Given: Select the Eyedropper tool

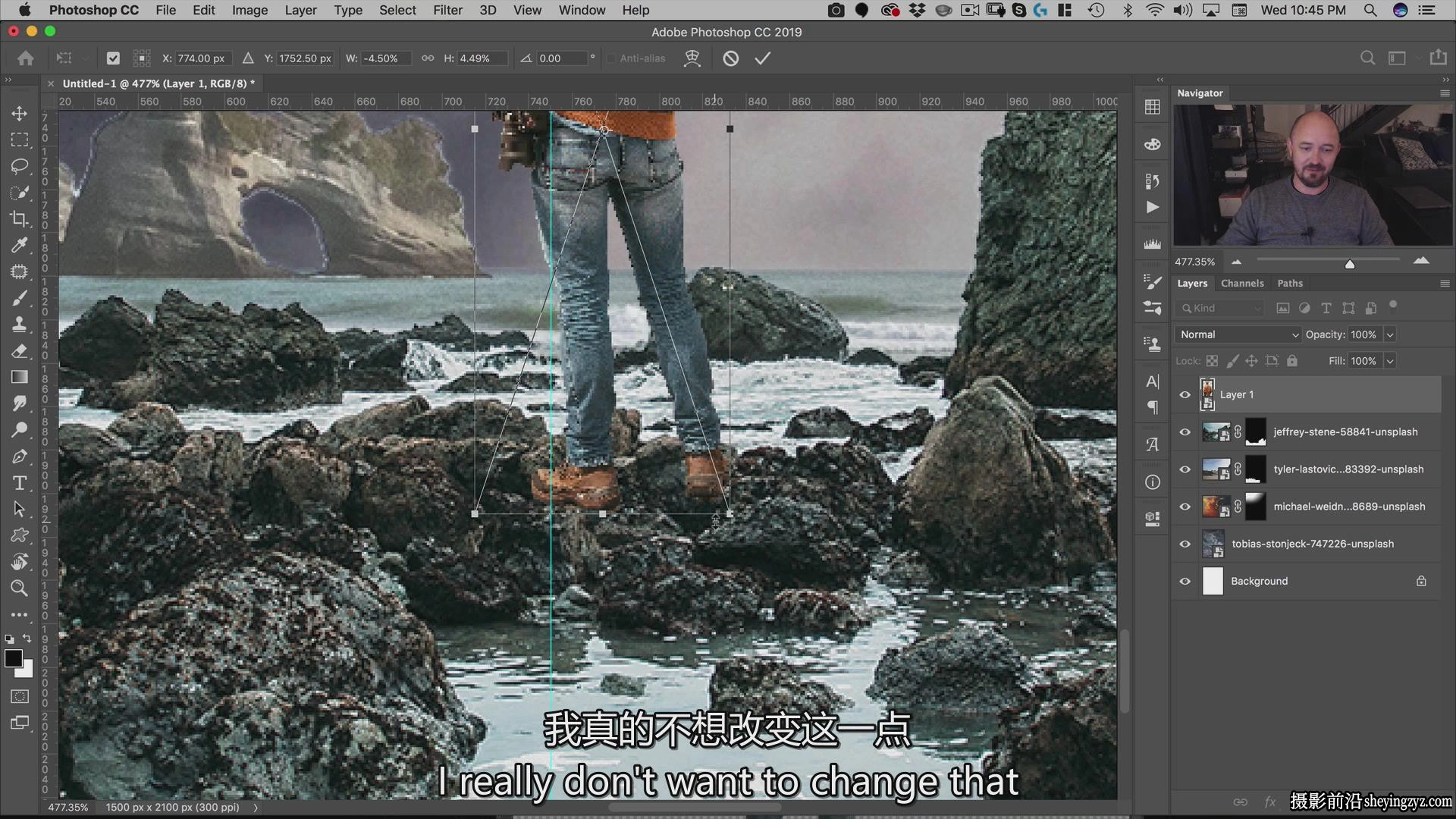Looking at the screenshot, I should [19, 245].
